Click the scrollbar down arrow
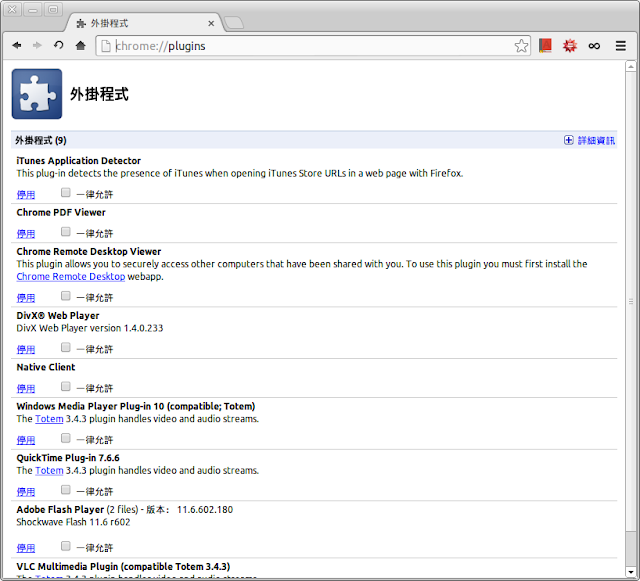Screen dimensions: 640x581 pyautogui.click(x=631, y=572)
